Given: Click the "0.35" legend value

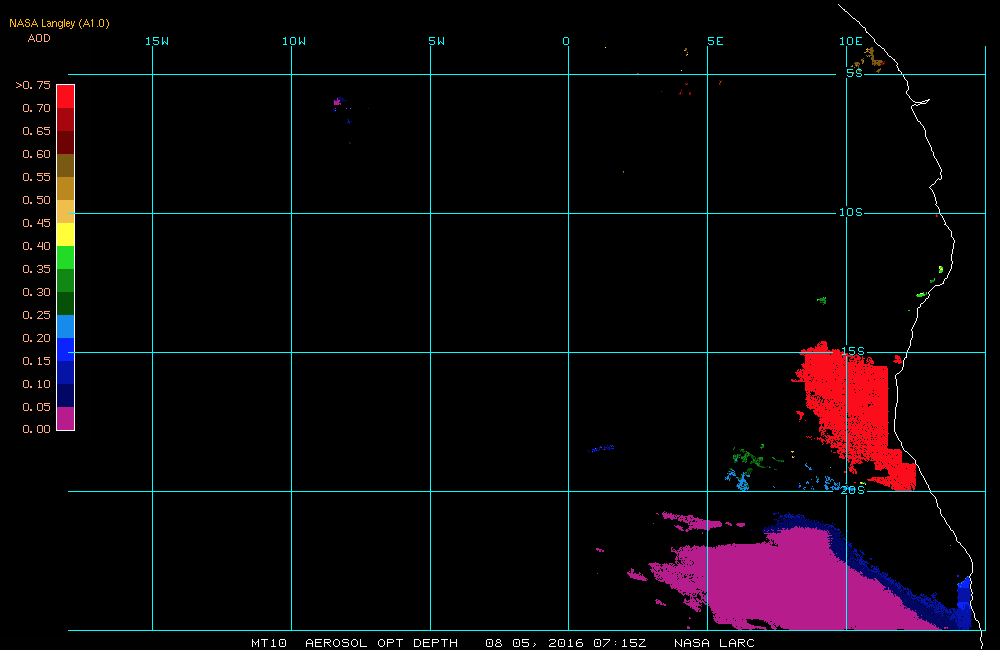Looking at the screenshot, I should [x=36, y=269].
